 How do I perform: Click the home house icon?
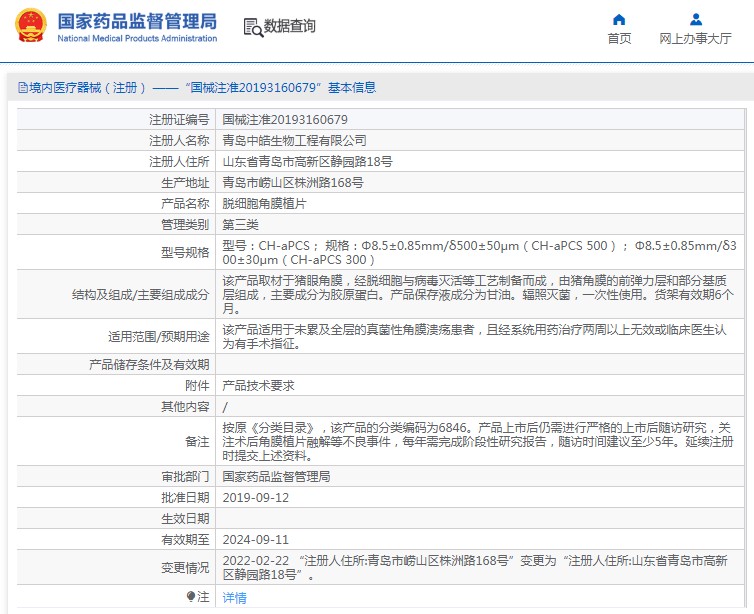point(619,19)
